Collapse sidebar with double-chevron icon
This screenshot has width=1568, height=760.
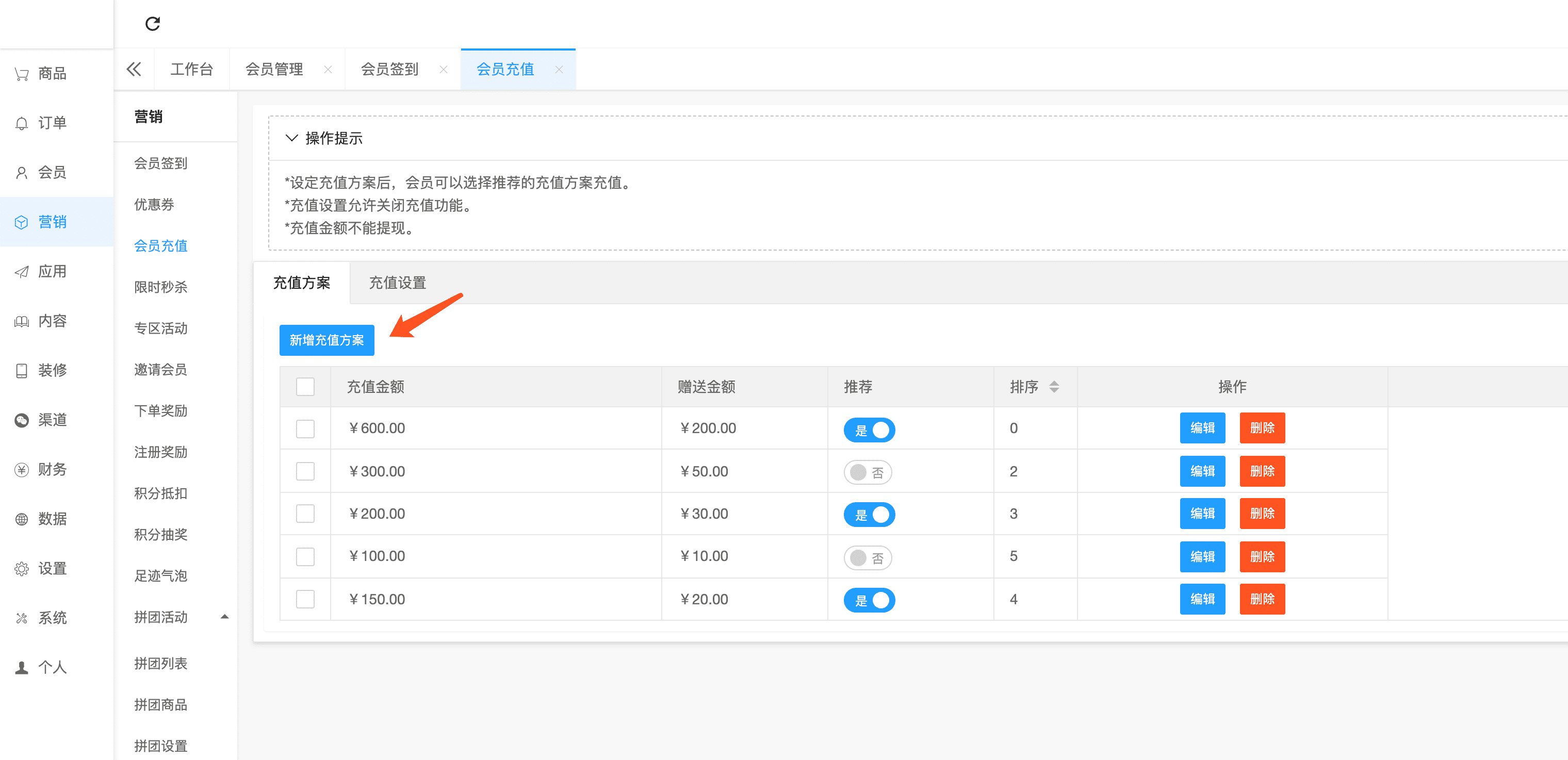click(134, 70)
